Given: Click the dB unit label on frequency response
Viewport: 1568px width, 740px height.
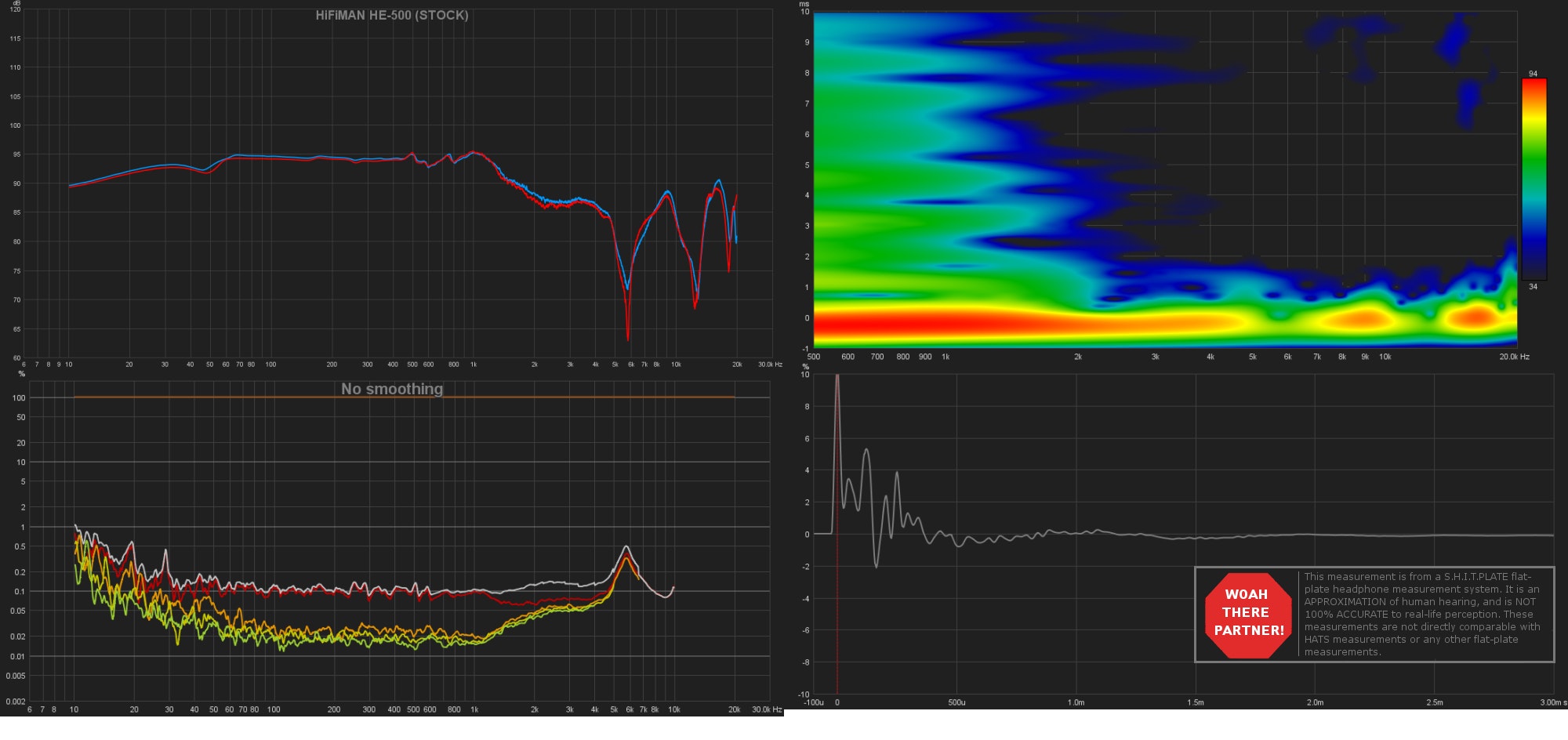Looking at the screenshot, I should pyautogui.click(x=16, y=3).
